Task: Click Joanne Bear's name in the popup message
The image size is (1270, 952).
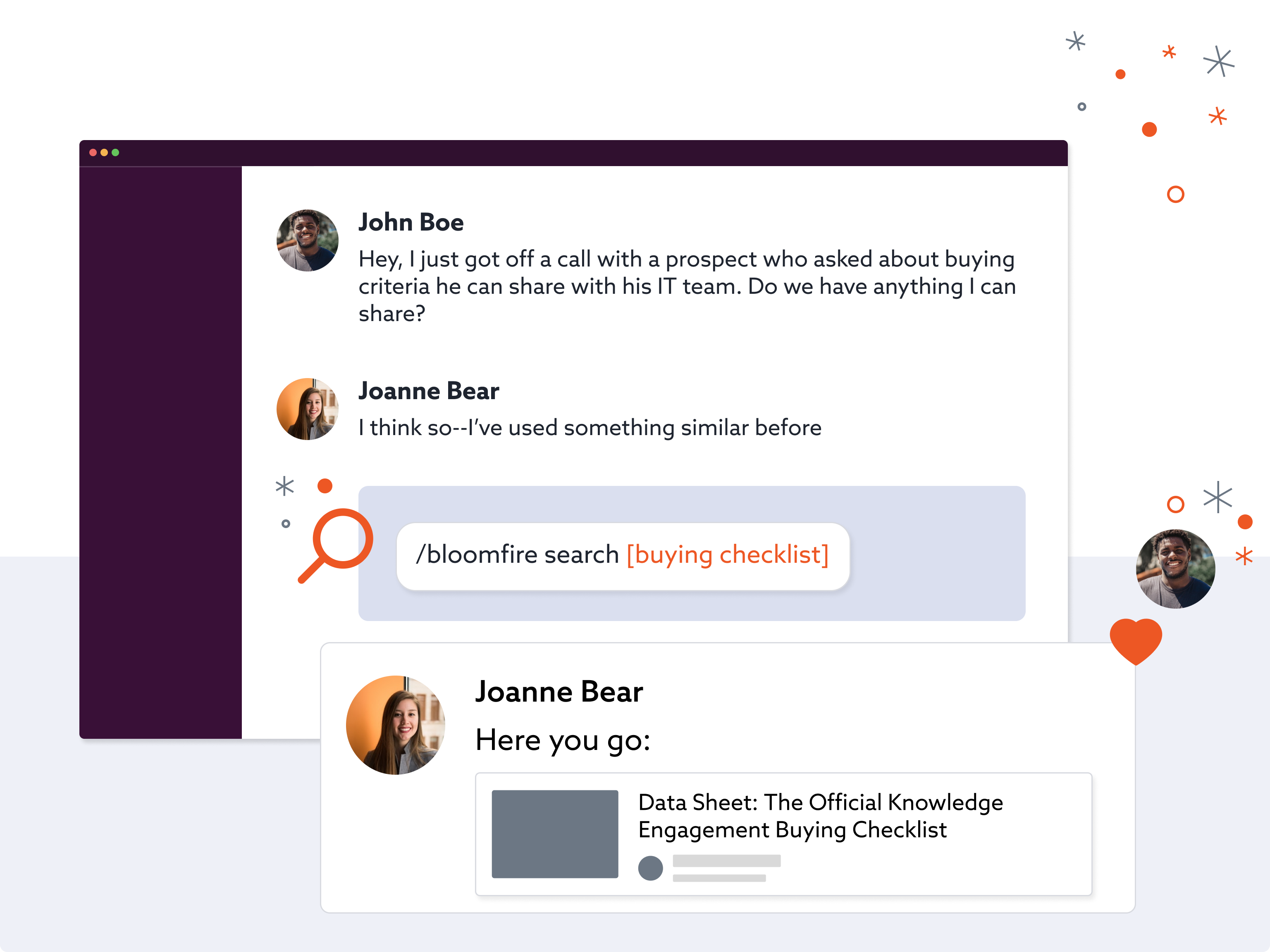Action: (x=559, y=691)
